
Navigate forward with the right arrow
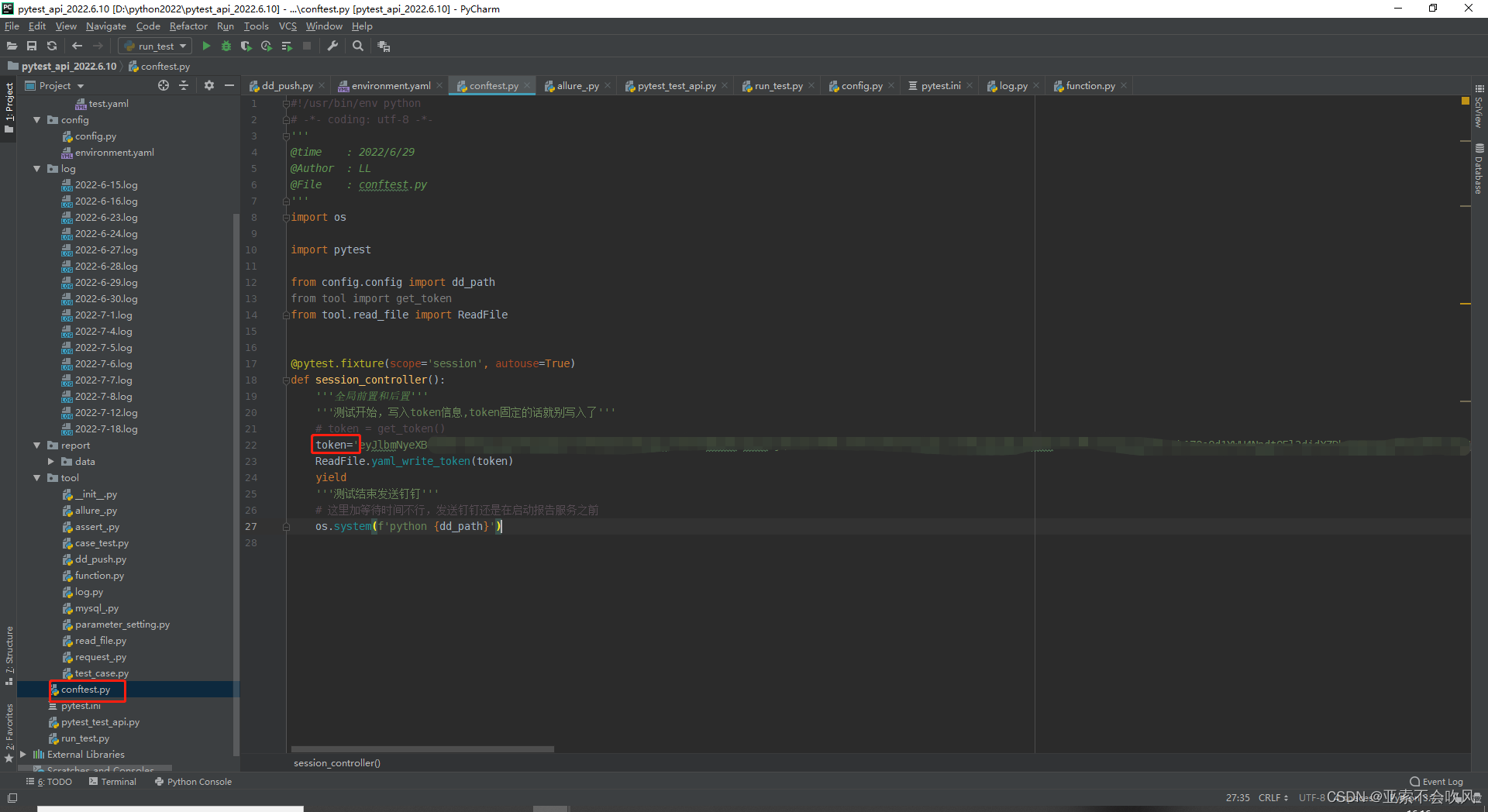98,46
